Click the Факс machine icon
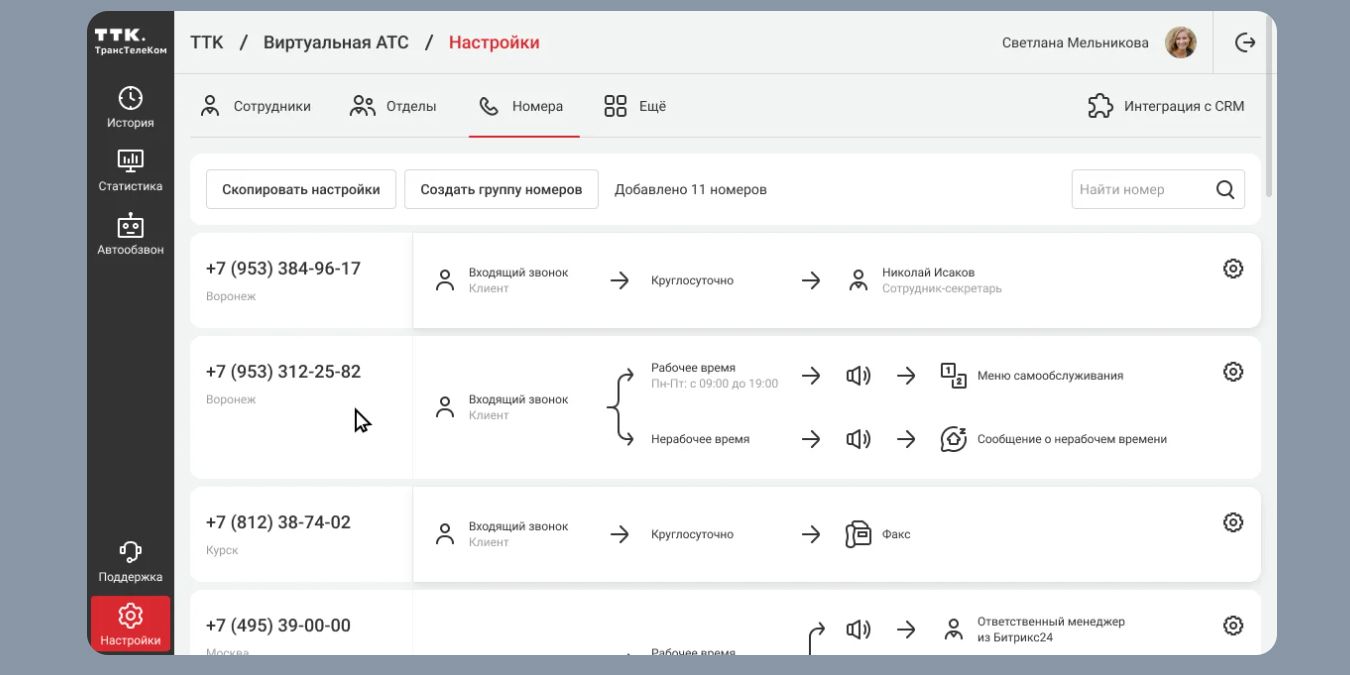The image size is (1350, 675). [x=858, y=534]
